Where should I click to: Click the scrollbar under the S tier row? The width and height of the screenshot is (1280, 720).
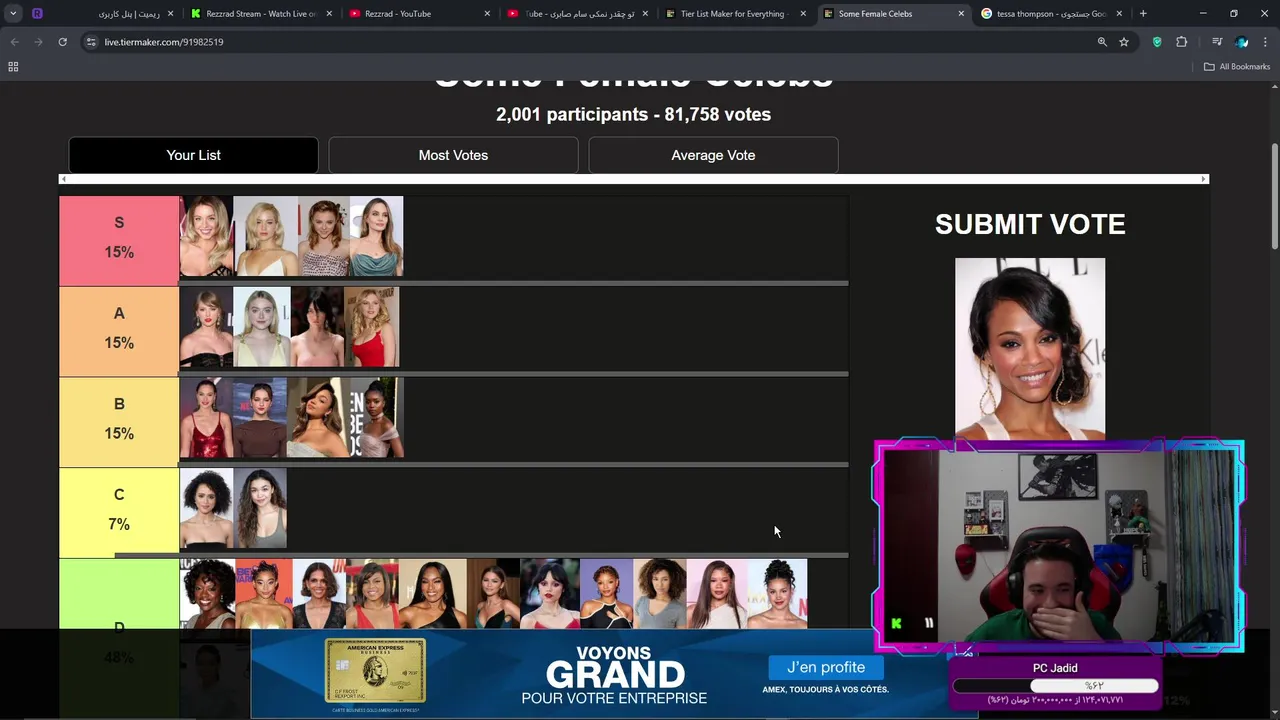(x=514, y=283)
